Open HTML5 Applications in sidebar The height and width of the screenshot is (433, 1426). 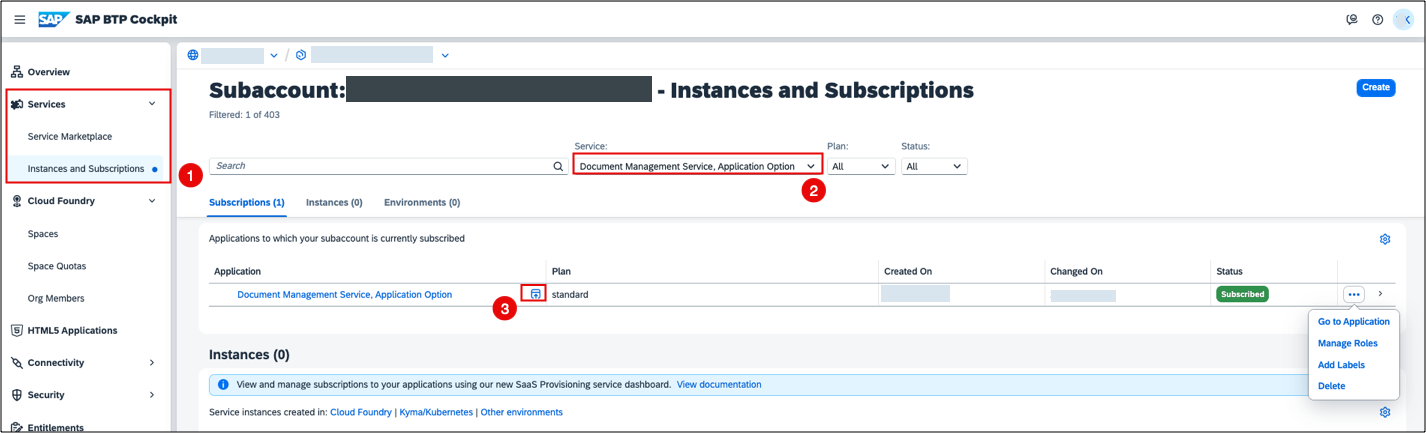(x=72, y=330)
